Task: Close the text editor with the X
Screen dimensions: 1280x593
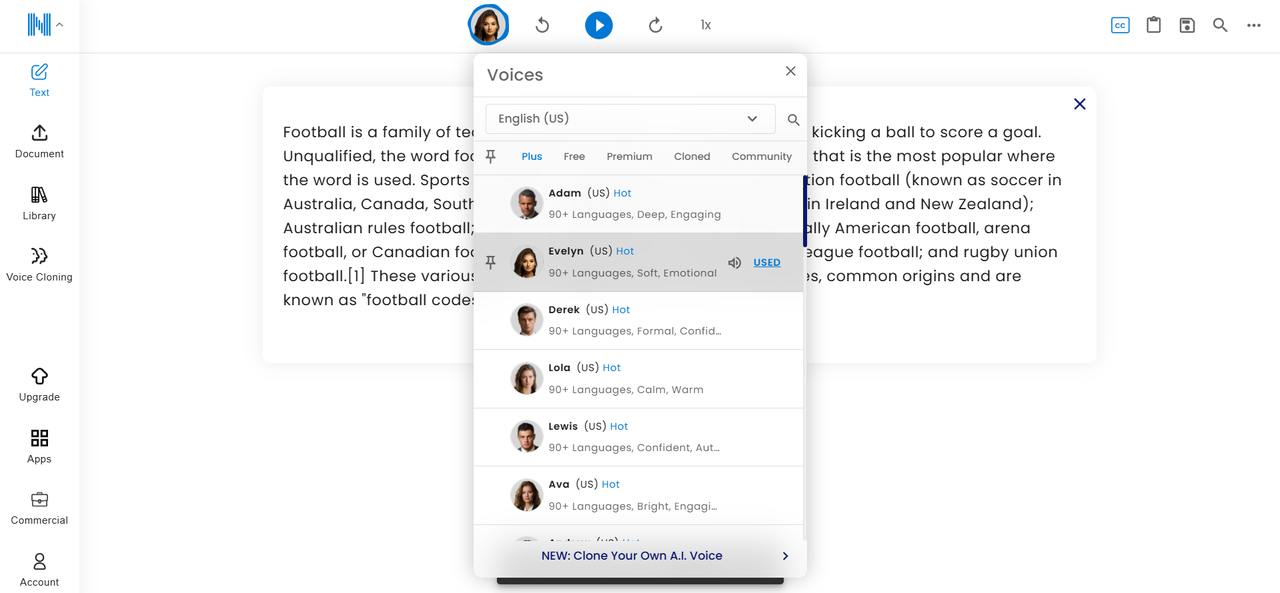Action: pyautogui.click(x=1080, y=104)
